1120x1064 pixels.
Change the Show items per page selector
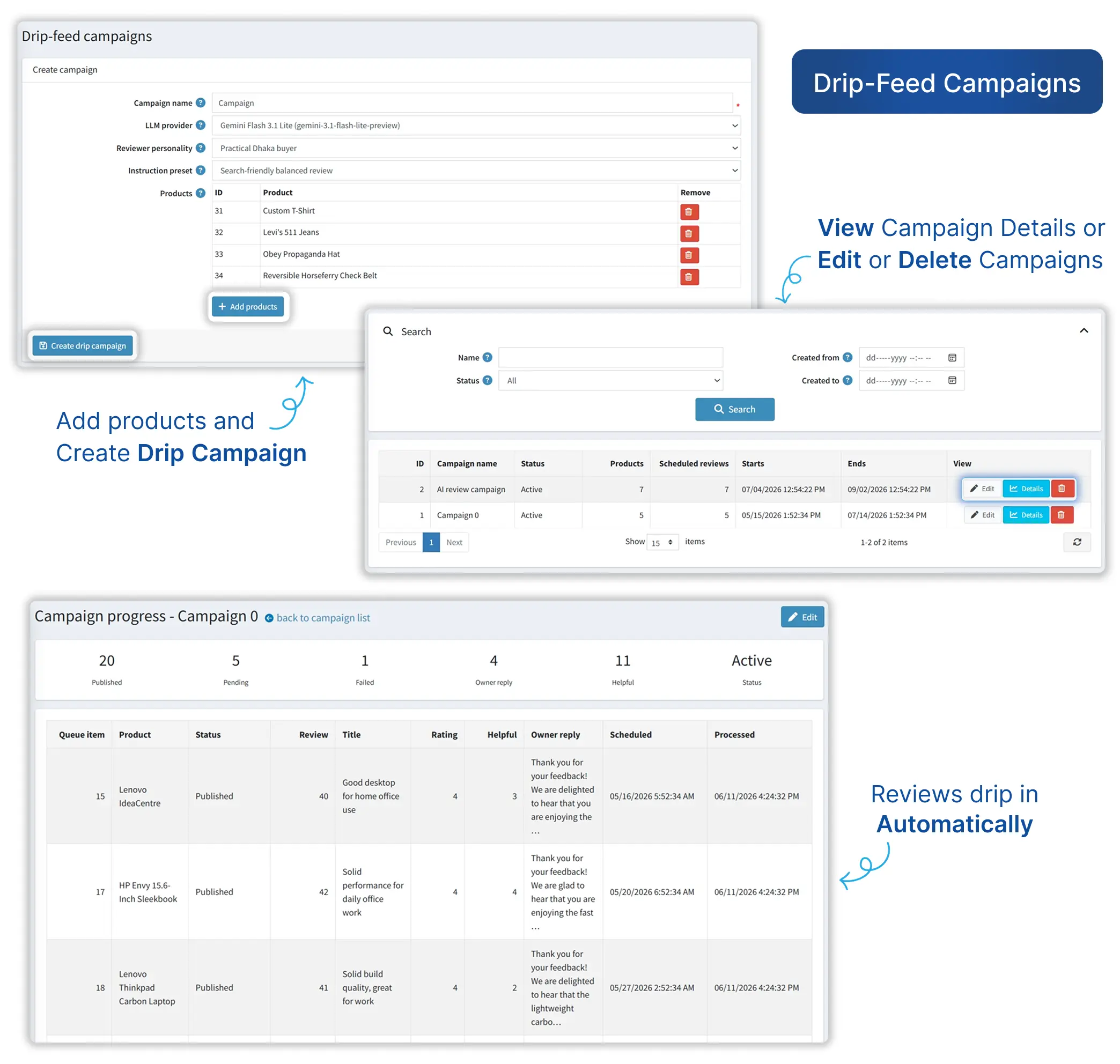(x=662, y=543)
